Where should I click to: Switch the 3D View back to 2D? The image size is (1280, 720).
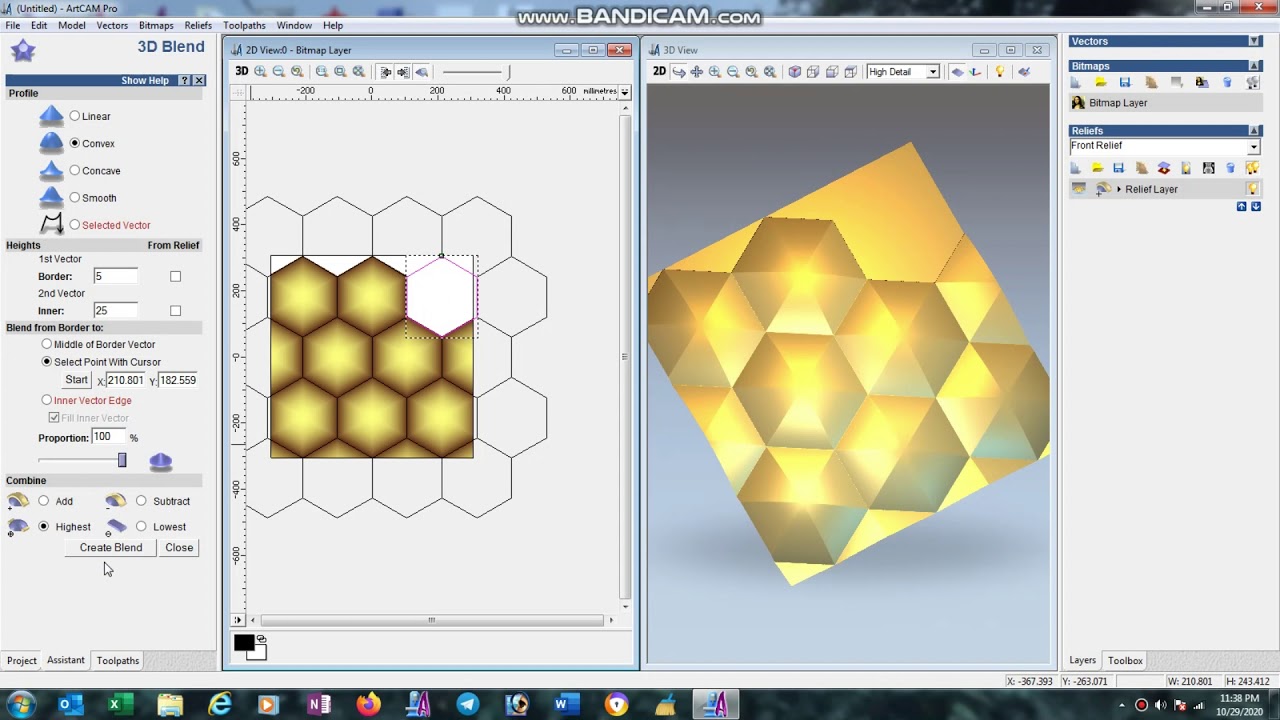(x=659, y=72)
